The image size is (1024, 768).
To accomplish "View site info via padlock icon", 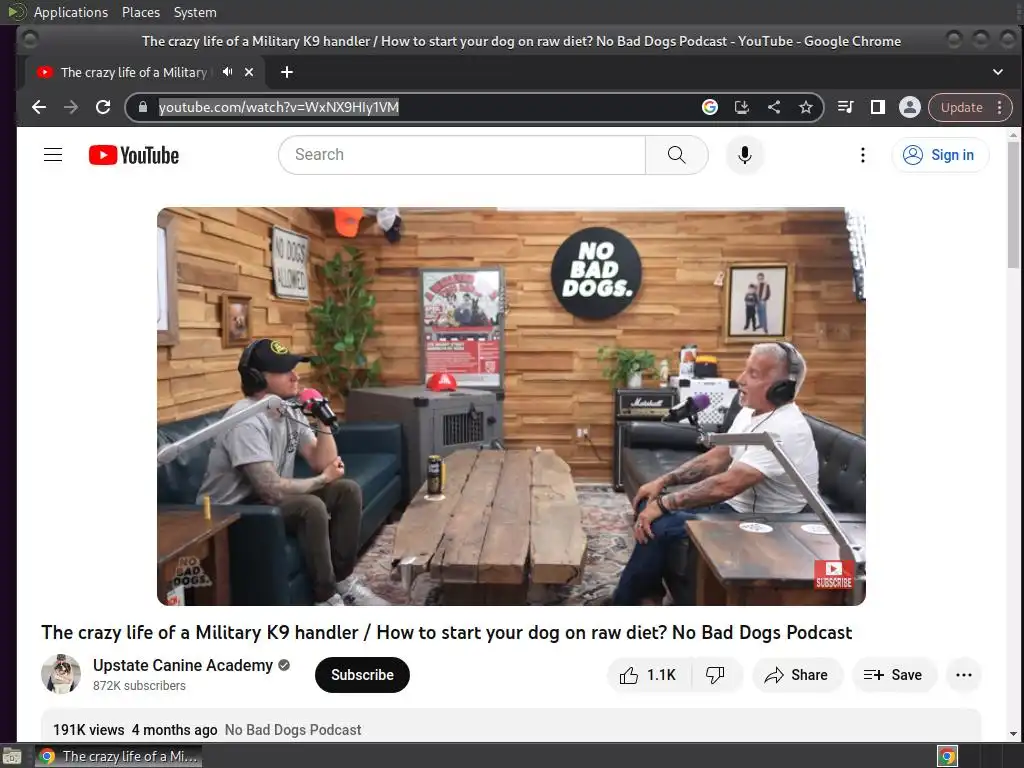I will 142,107.
